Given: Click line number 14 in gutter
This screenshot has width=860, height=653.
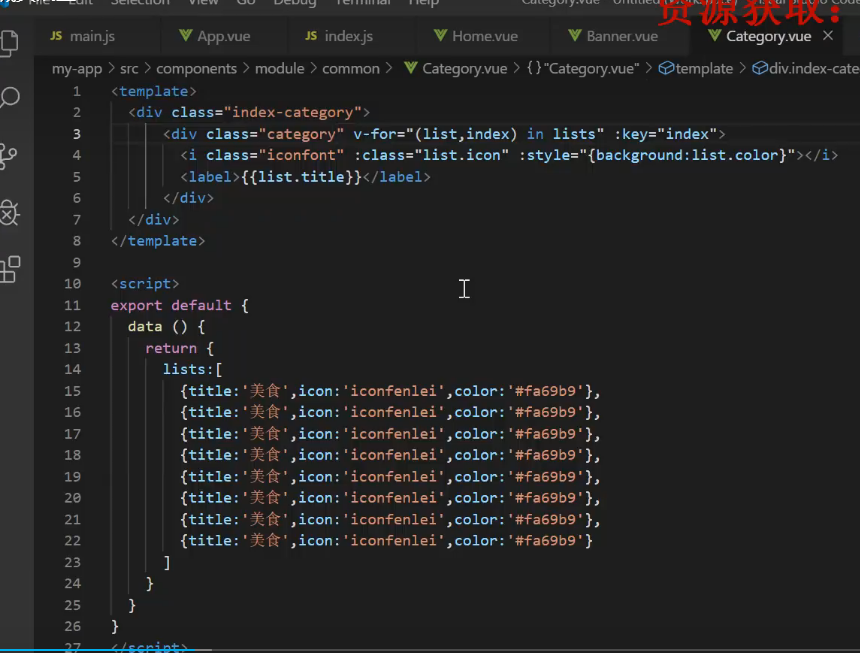Looking at the screenshot, I should point(72,370).
